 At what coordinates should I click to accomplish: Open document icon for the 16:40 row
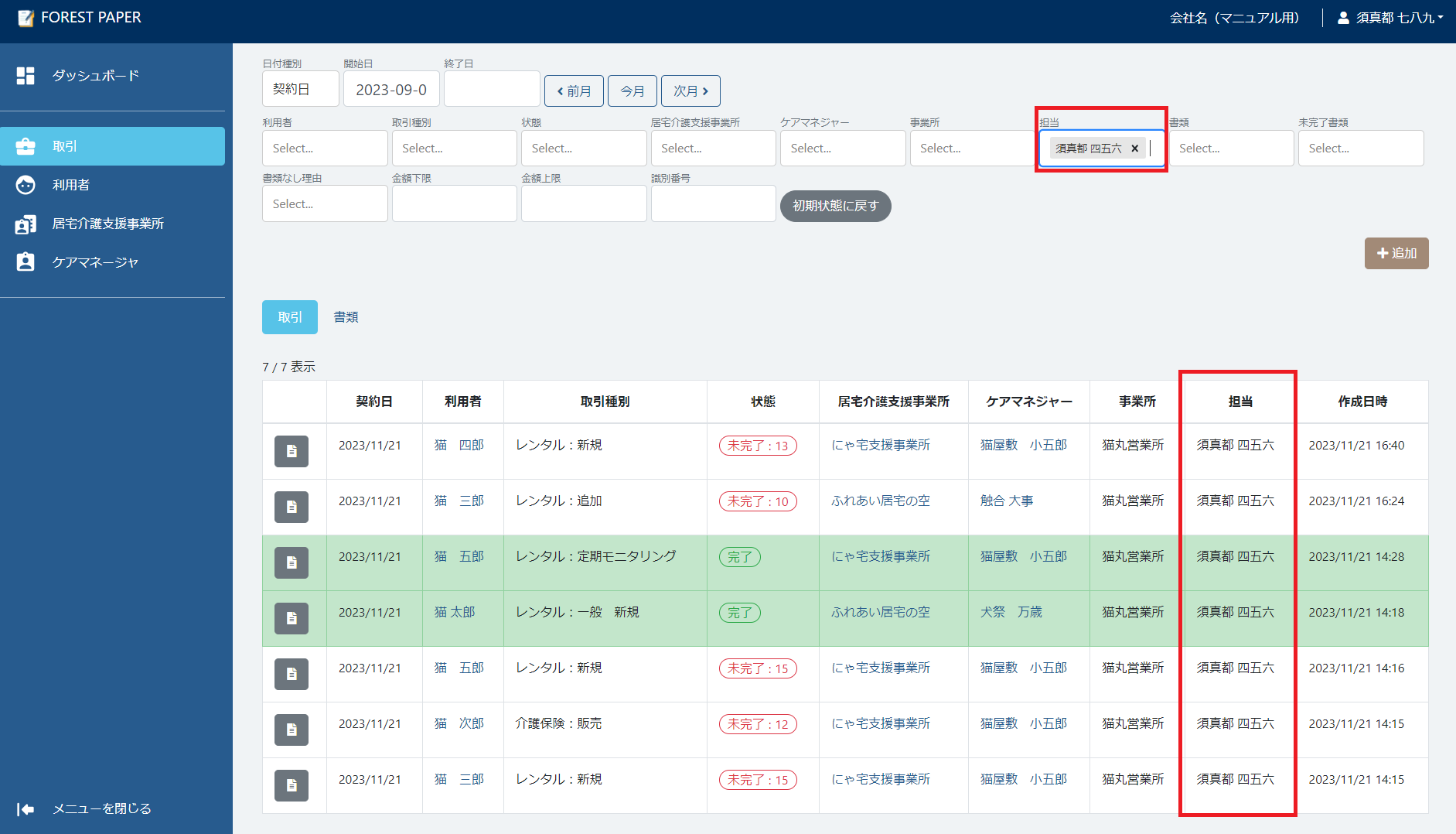[292, 451]
